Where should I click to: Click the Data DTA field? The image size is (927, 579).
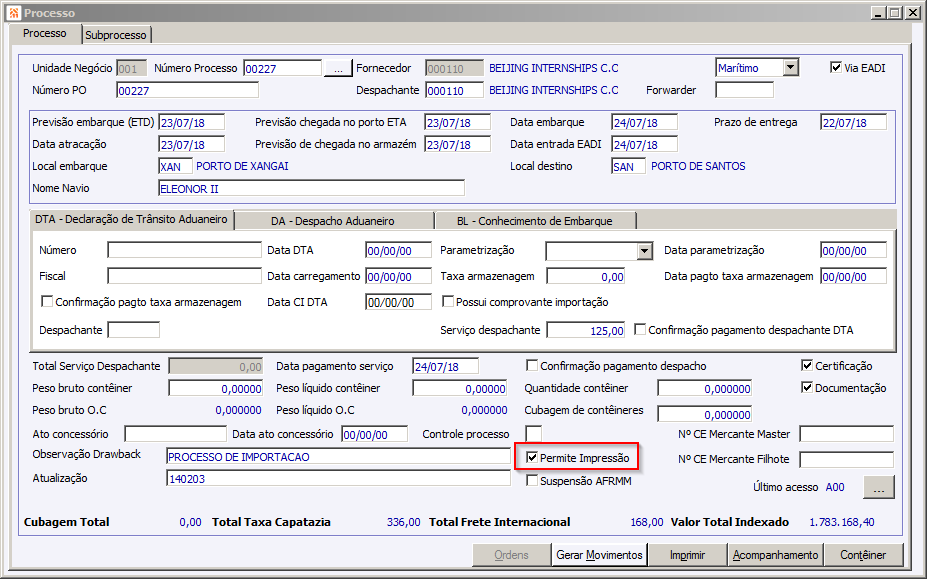[398, 250]
